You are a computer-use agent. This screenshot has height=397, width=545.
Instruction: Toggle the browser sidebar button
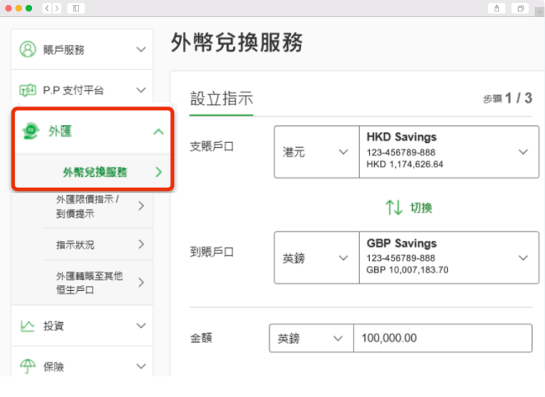point(76,8)
